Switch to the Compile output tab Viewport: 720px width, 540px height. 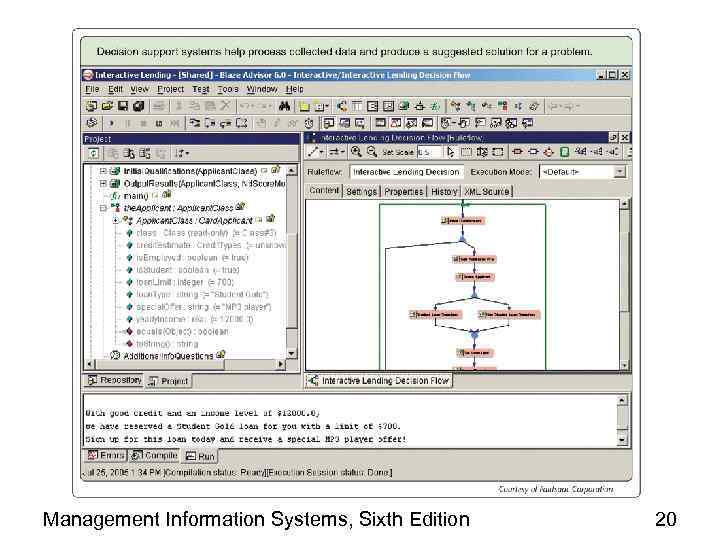(x=155, y=456)
